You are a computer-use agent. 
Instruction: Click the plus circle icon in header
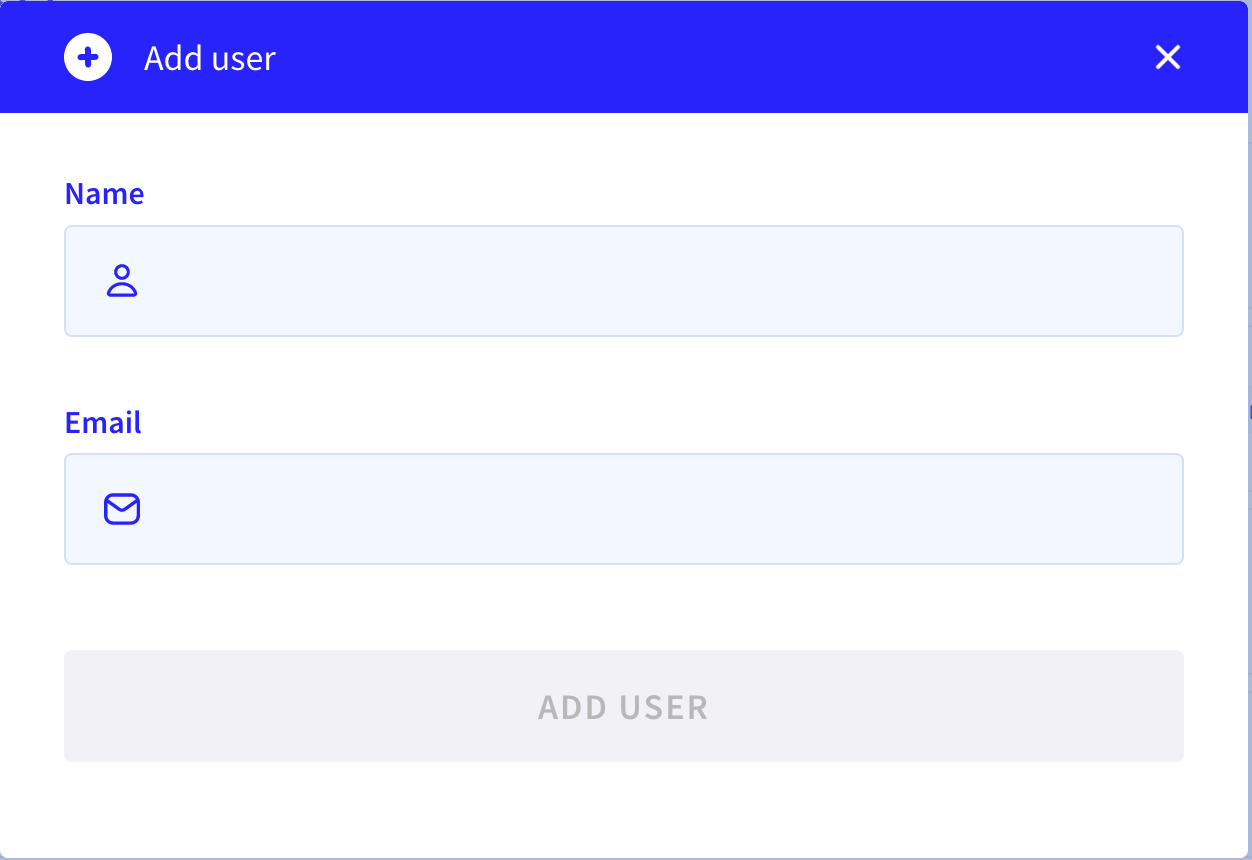coord(88,57)
